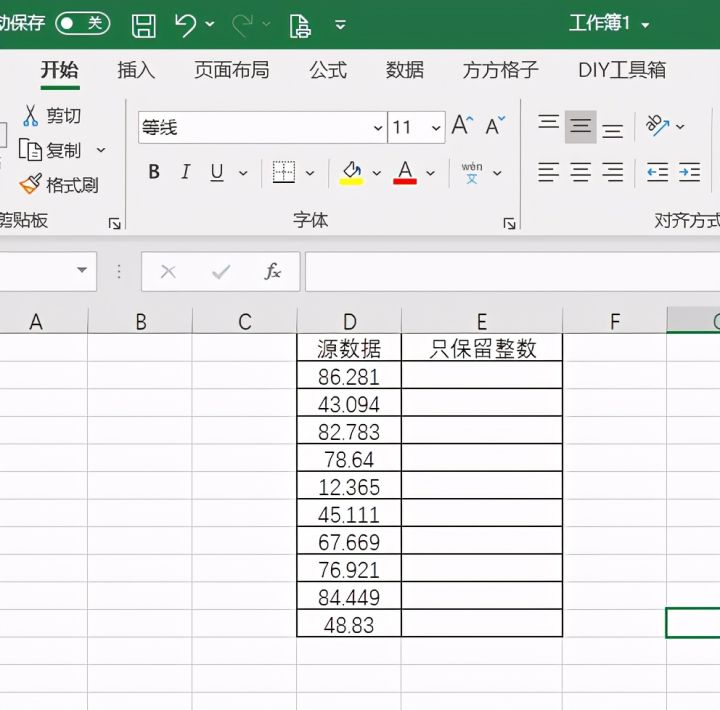The width and height of the screenshot is (720, 710).
Task: Open Customize Quick Access Toolbar menu
Action: (340, 24)
